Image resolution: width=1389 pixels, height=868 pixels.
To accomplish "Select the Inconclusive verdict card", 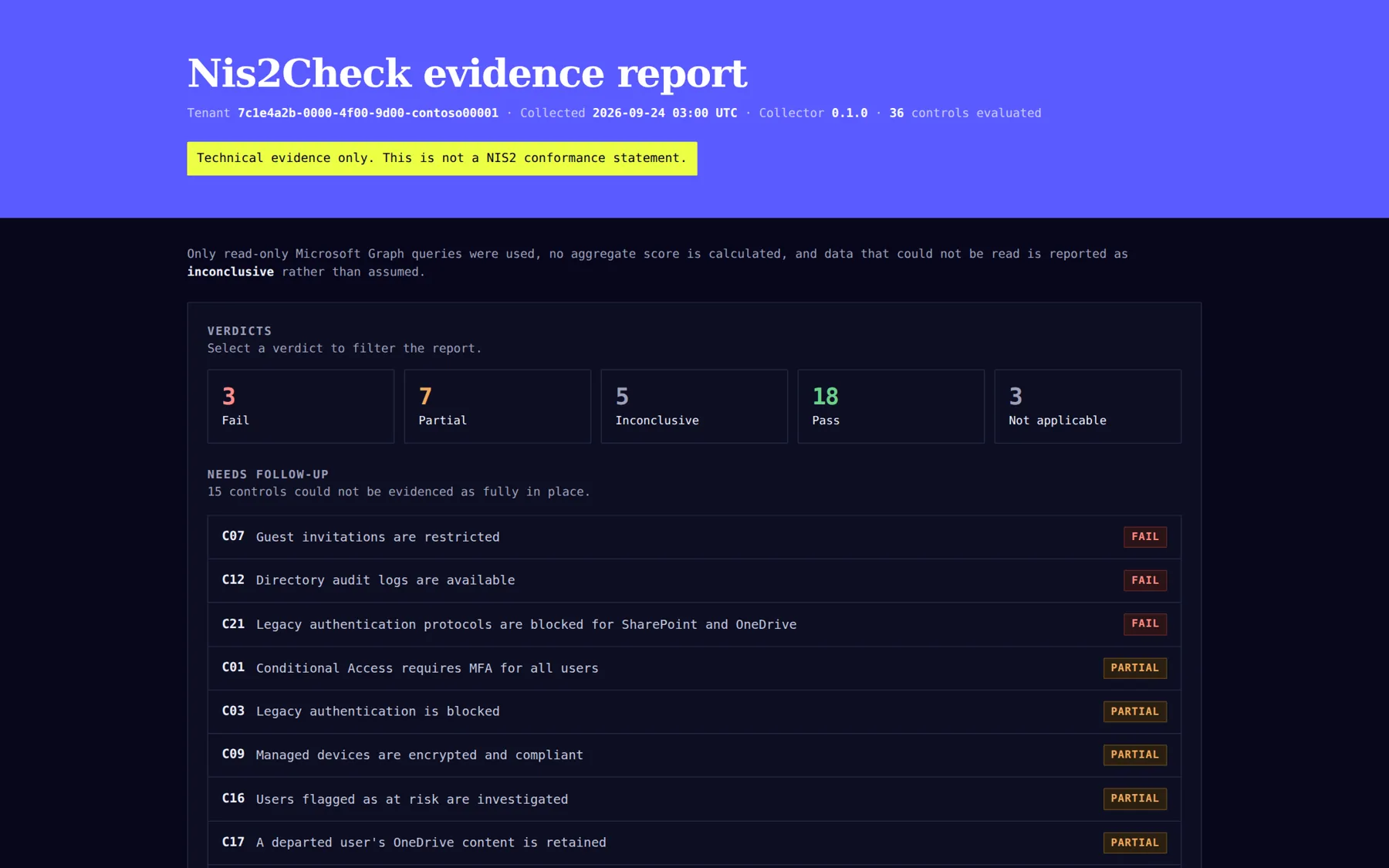I will click(x=694, y=406).
